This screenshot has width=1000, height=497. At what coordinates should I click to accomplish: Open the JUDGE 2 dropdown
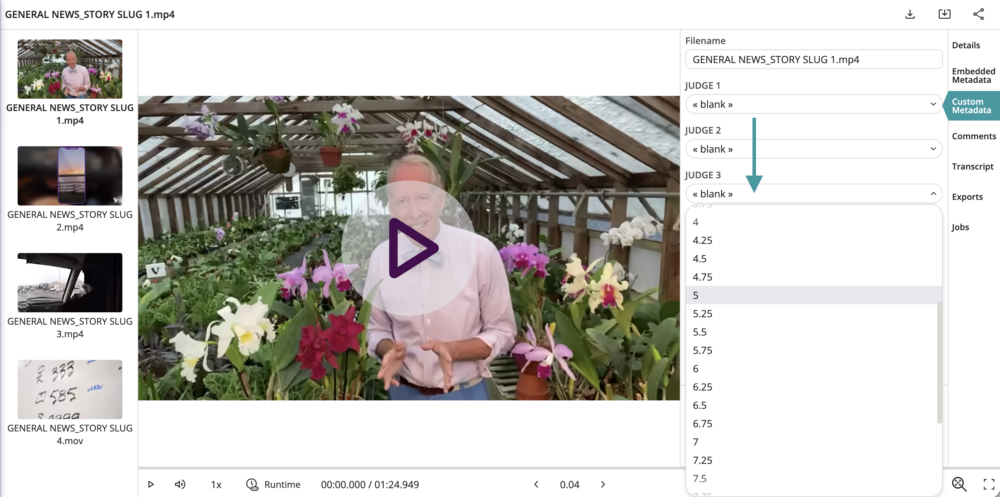813,149
